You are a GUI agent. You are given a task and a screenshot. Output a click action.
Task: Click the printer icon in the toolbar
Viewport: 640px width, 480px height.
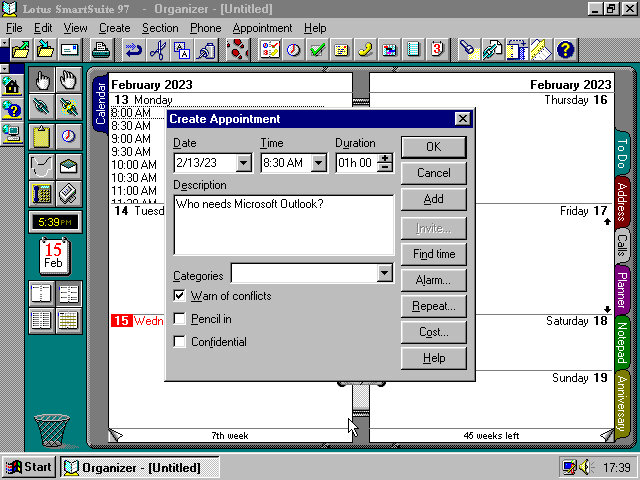[101, 49]
